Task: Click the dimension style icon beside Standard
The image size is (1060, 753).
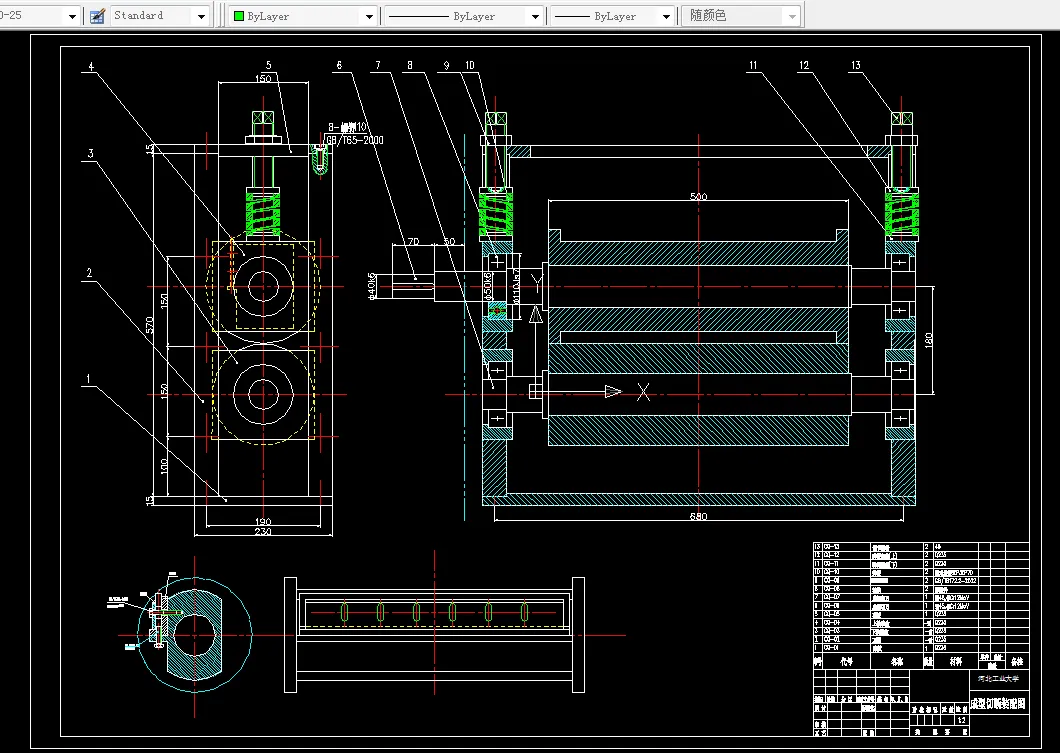Action: 97,16
